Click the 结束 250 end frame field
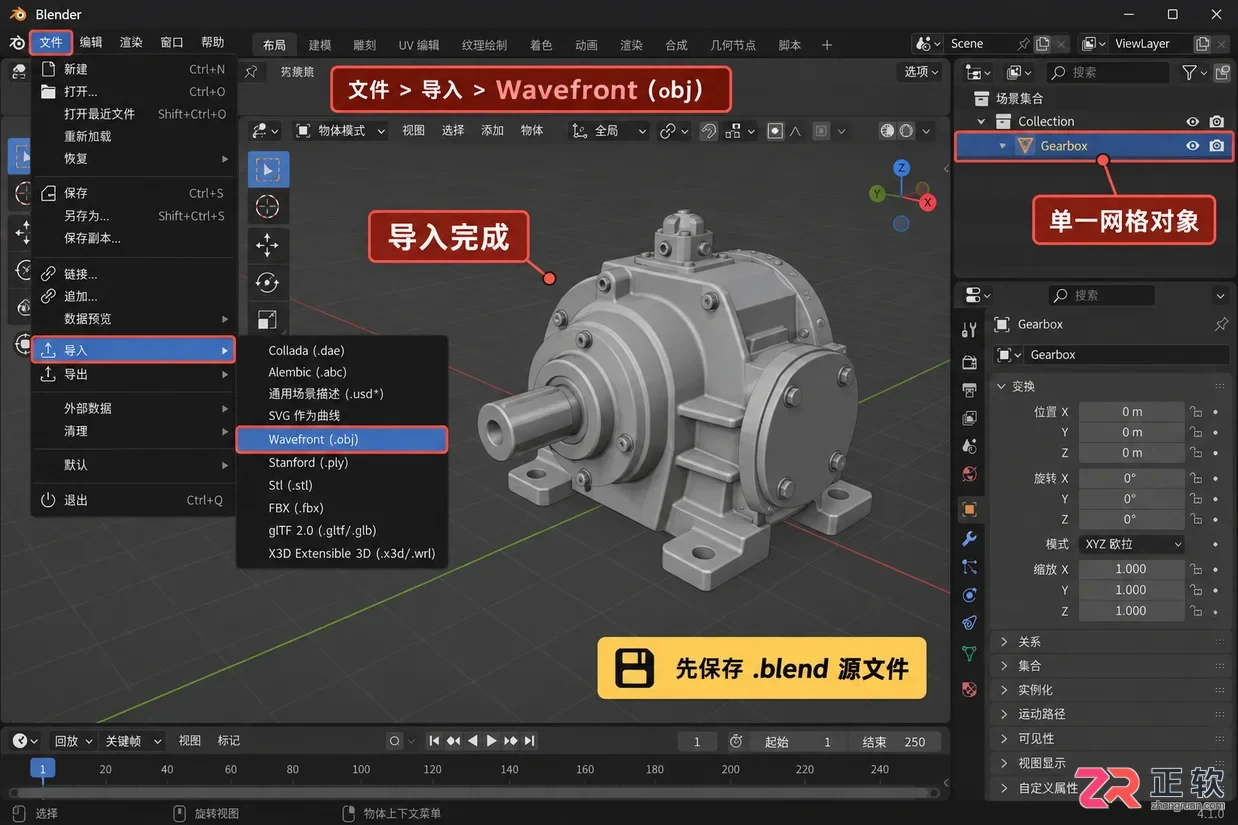Image resolution: width=1238 pixels, height=825 pixels. 894,742
